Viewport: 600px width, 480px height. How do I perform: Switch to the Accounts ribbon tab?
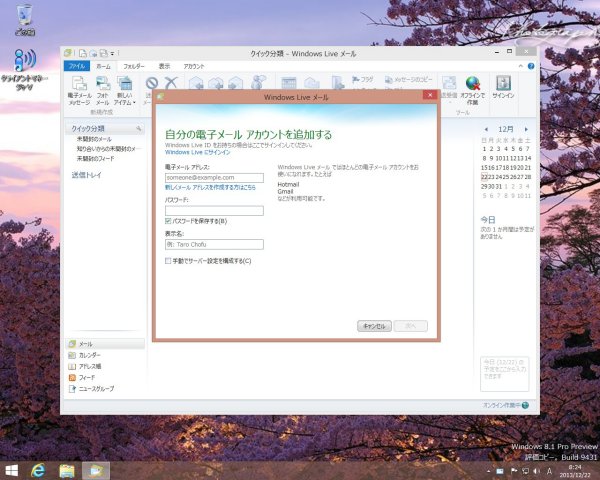(194, 66)
